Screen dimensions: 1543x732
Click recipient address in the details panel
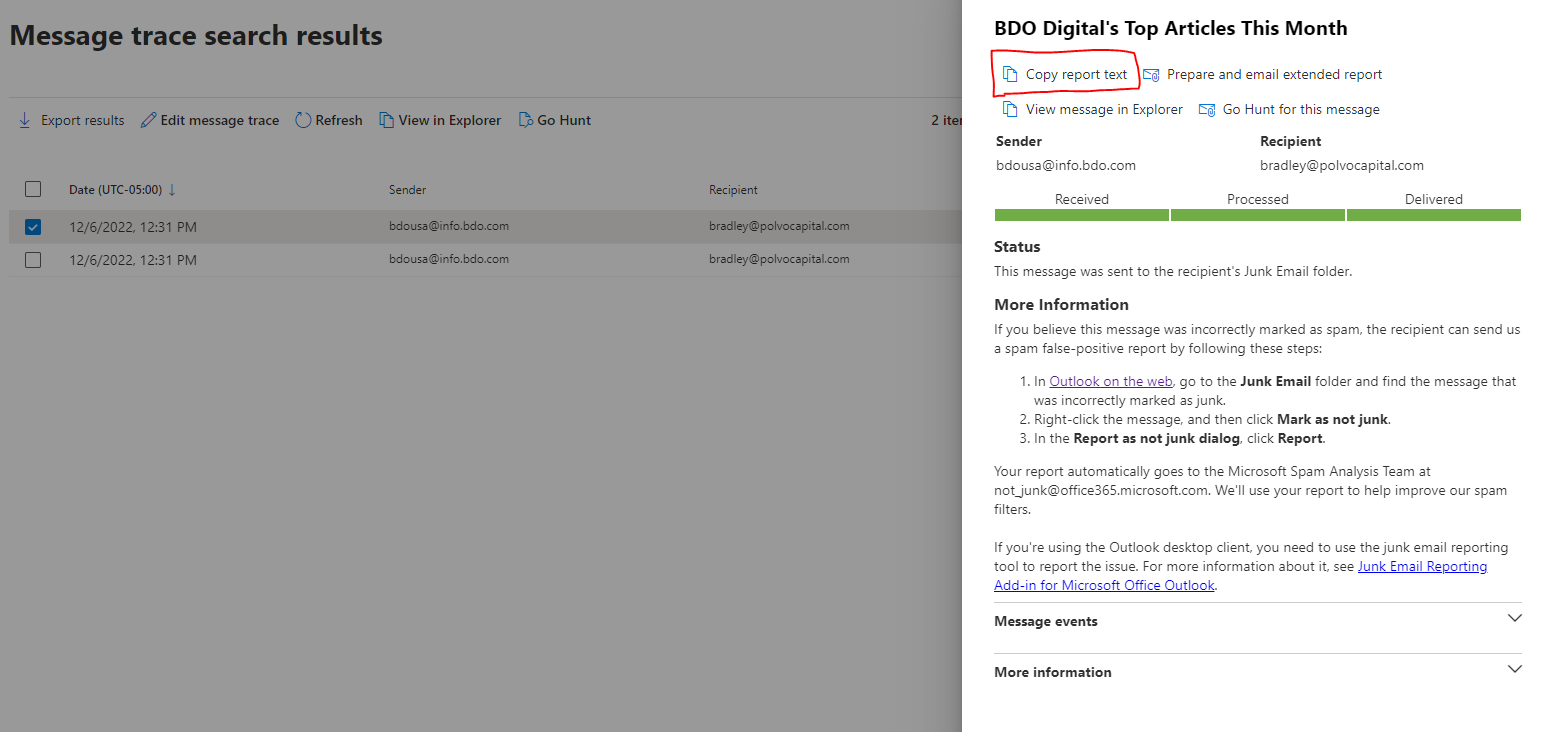tap(1342, 165)
